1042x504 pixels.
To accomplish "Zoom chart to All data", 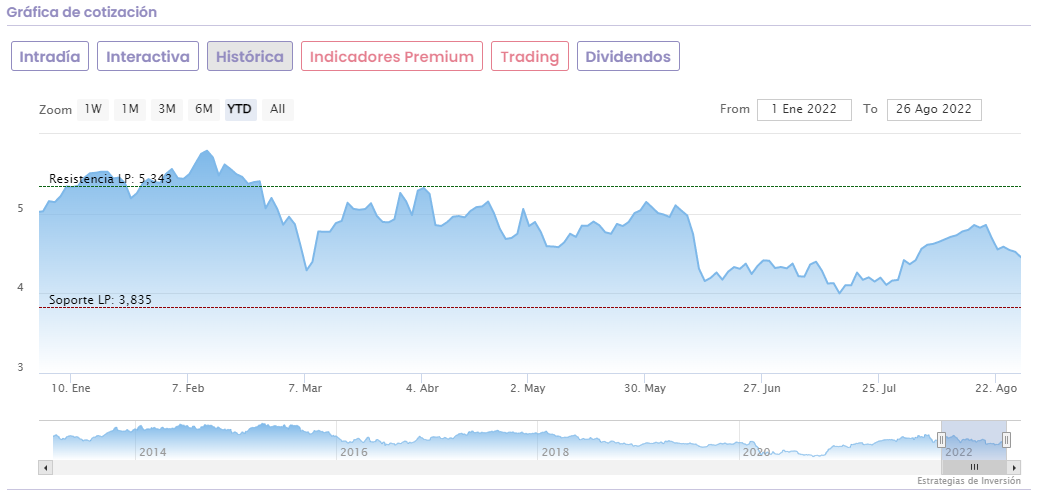I will [x=278, y=109].
